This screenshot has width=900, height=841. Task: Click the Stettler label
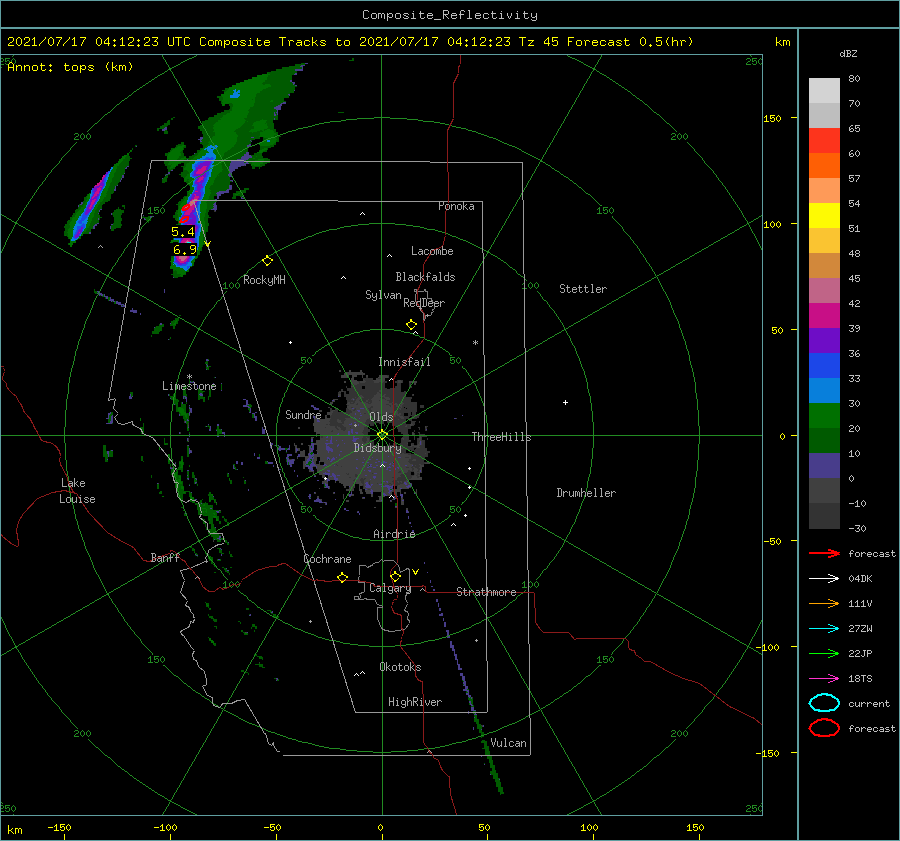(x=583, y=289)
